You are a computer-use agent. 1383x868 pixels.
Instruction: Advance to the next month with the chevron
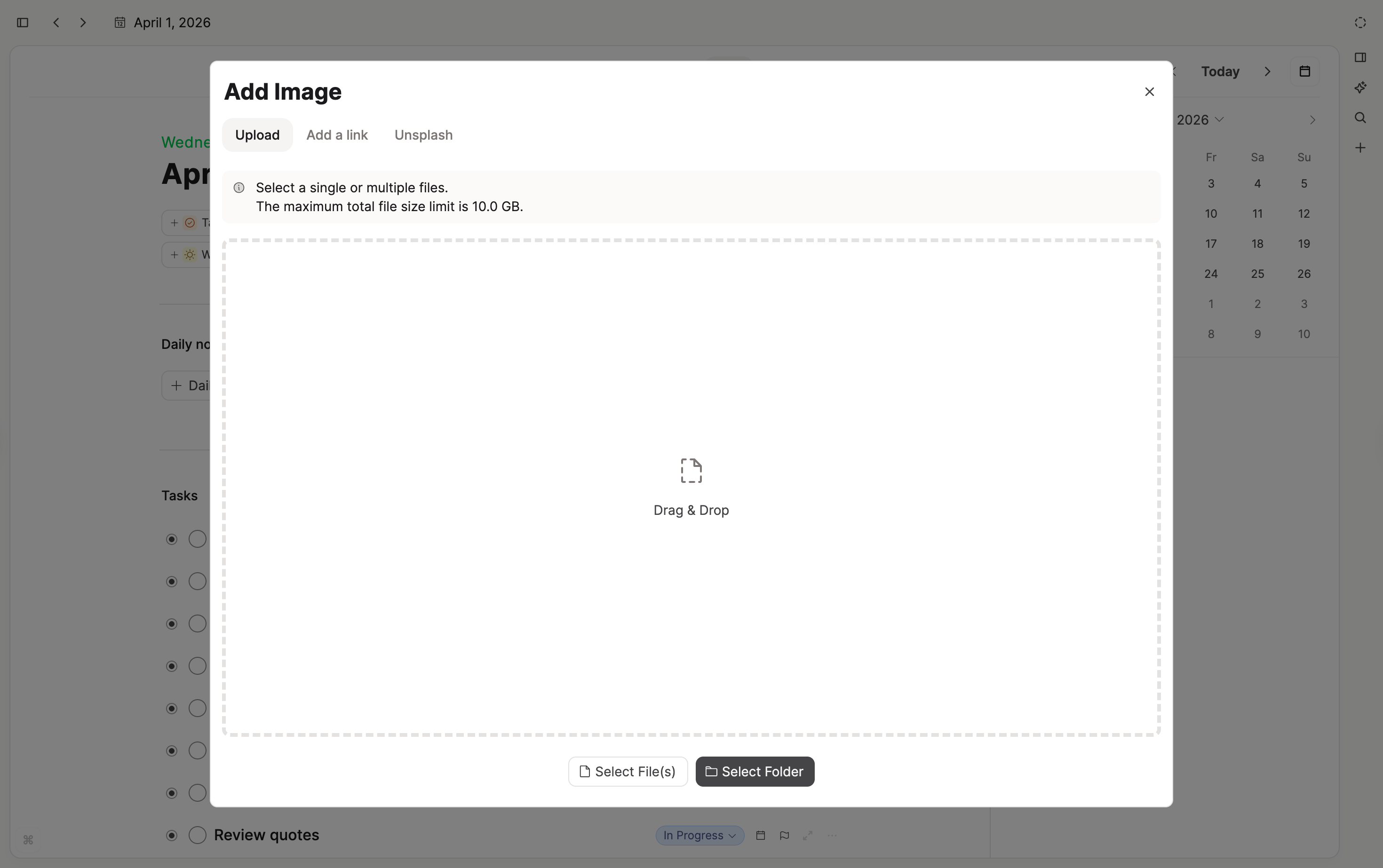(x=1313, y=119)
